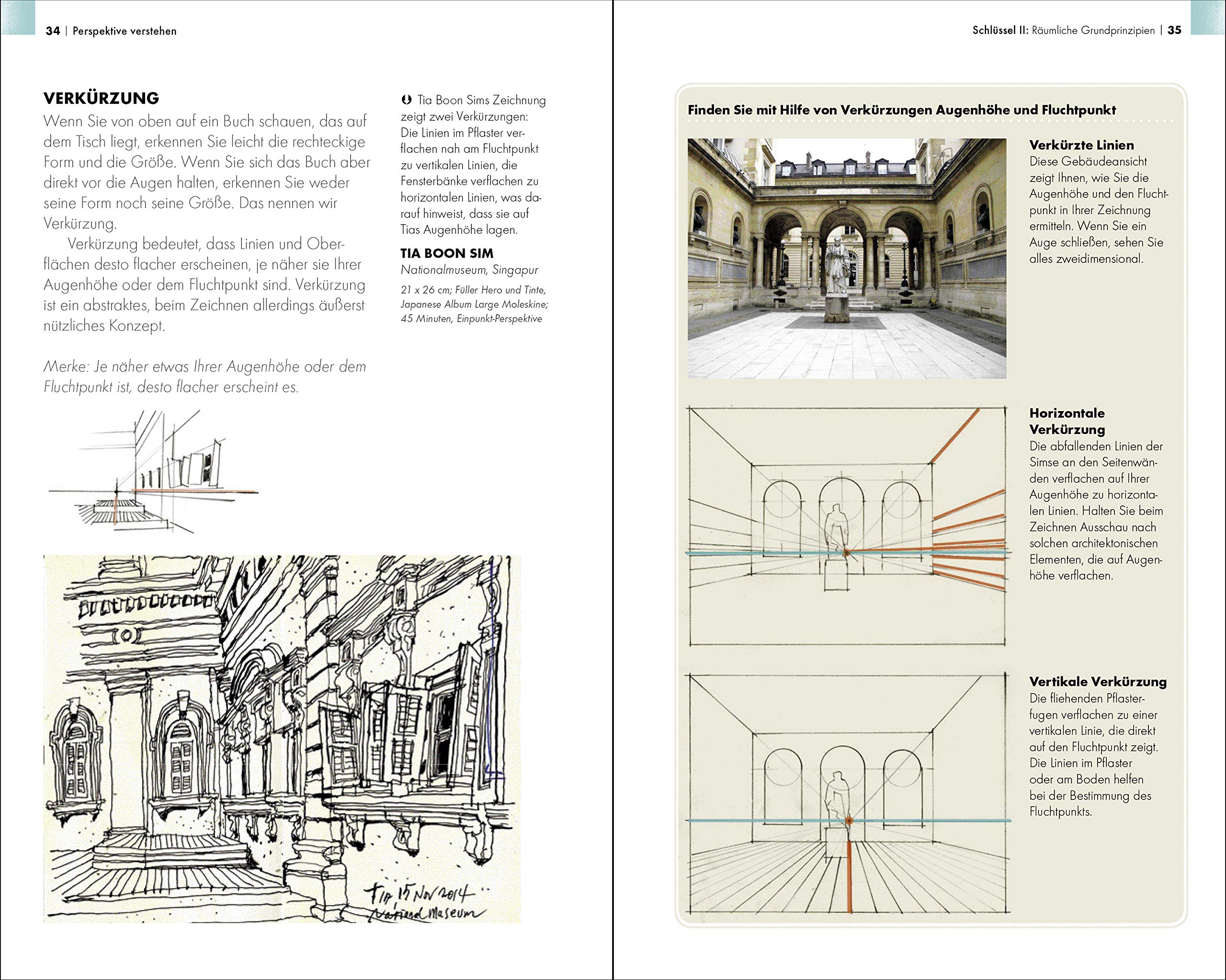Click the orange vertical line in the bottom diagram

[x=850, y=876]
